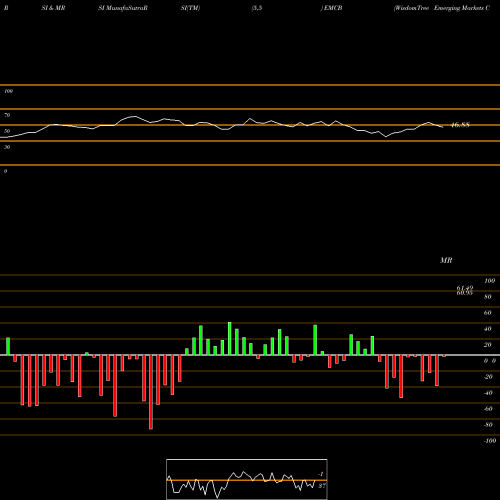Image resolution: width=500 pixels, height=500 pixels.
Task: Click the 30 level label on RSI chart
Action: click(x=7, y=147)
